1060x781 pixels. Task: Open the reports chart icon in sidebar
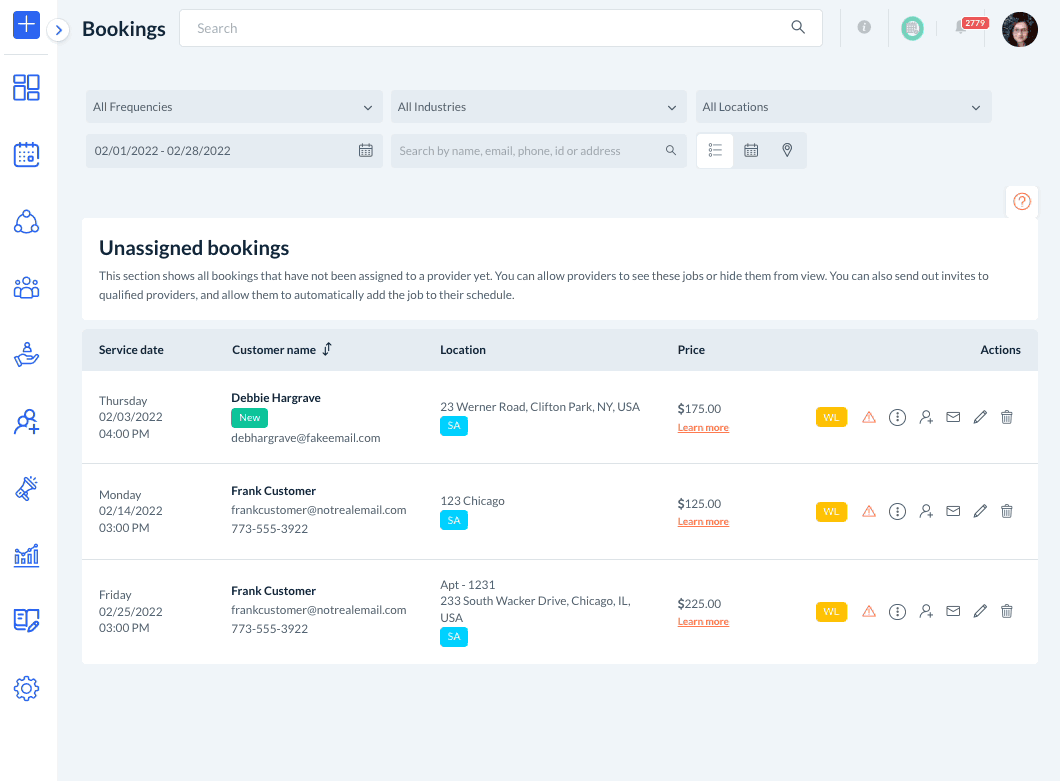26,555
